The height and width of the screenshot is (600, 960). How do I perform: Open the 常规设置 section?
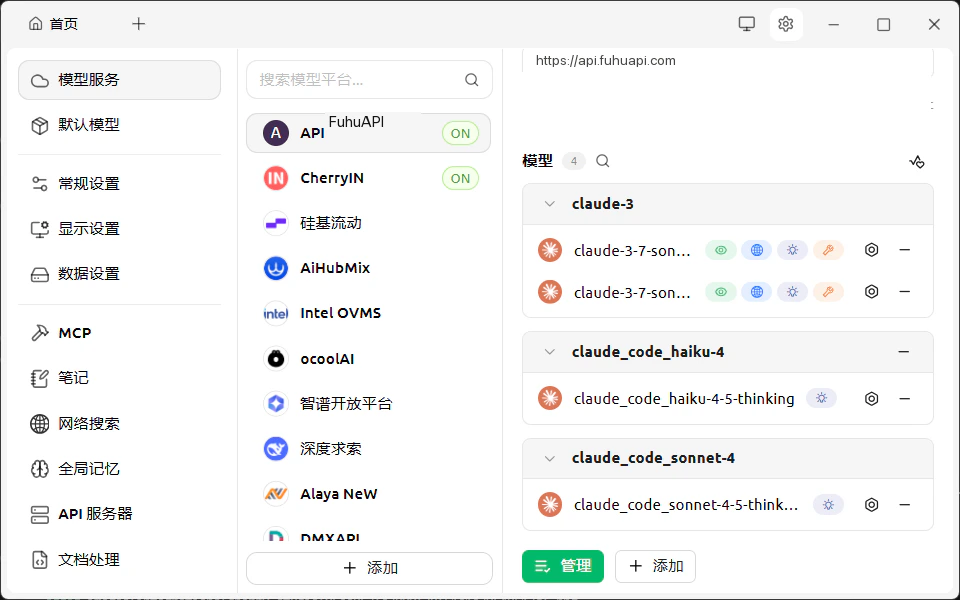(119, 184)
